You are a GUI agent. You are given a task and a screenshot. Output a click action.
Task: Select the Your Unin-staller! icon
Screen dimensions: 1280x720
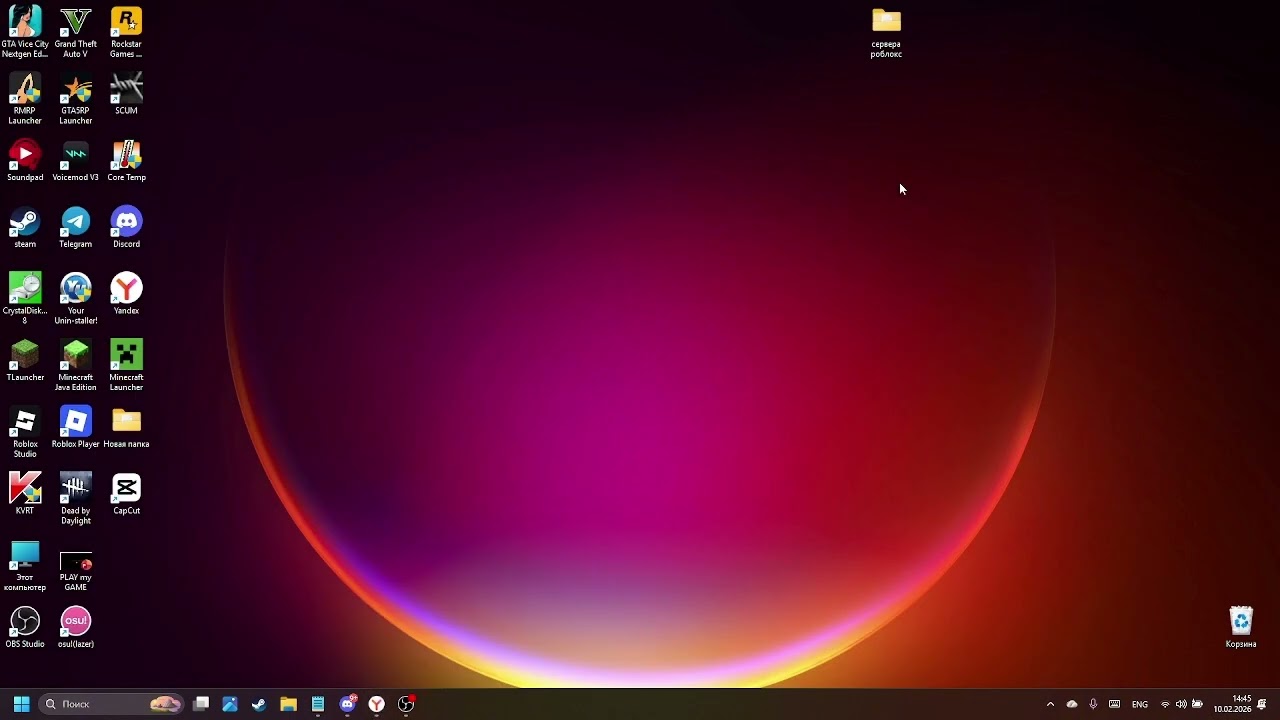click(76, 299)
